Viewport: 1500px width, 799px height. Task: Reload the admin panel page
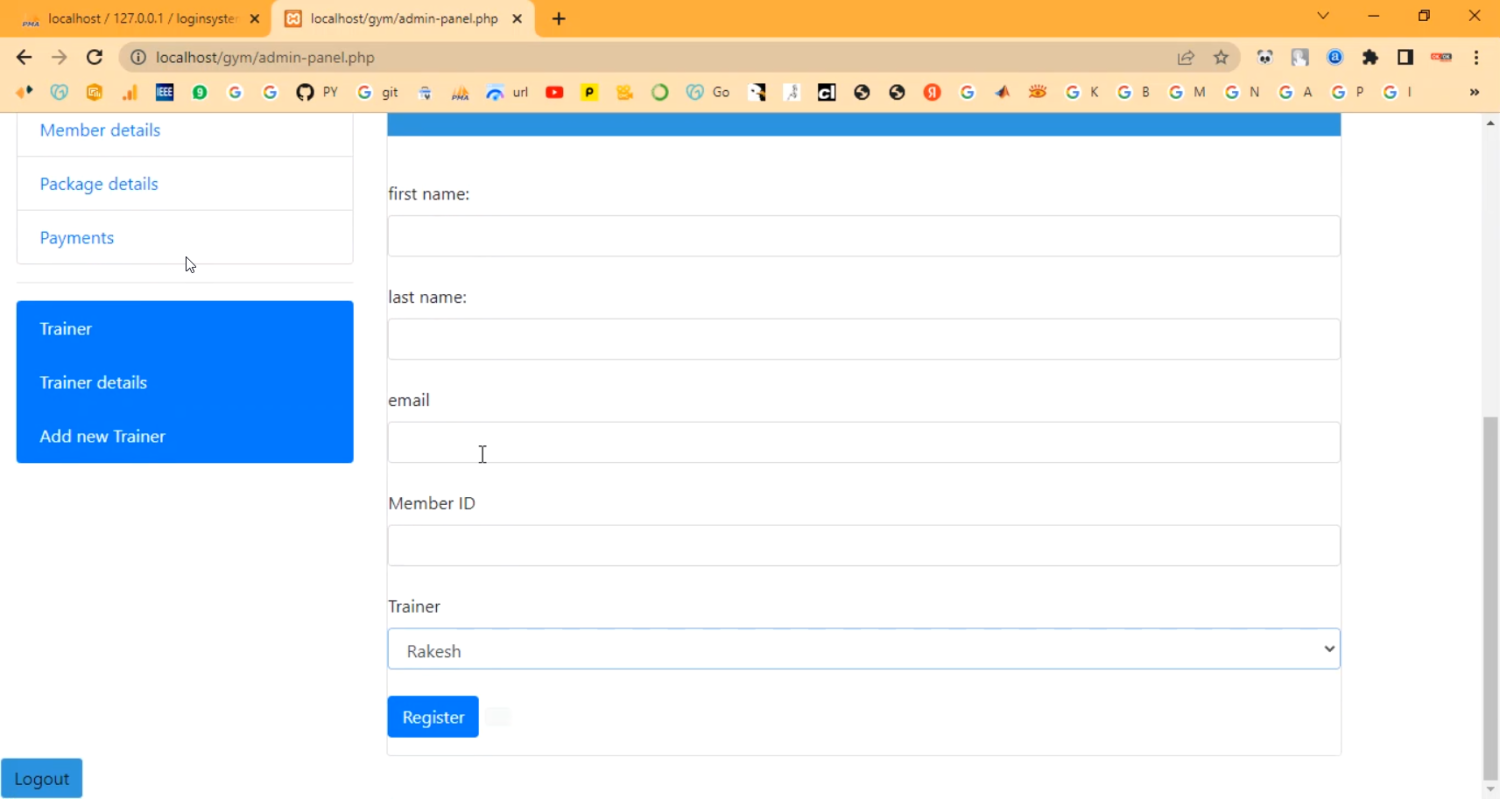[x=94, y=57]
